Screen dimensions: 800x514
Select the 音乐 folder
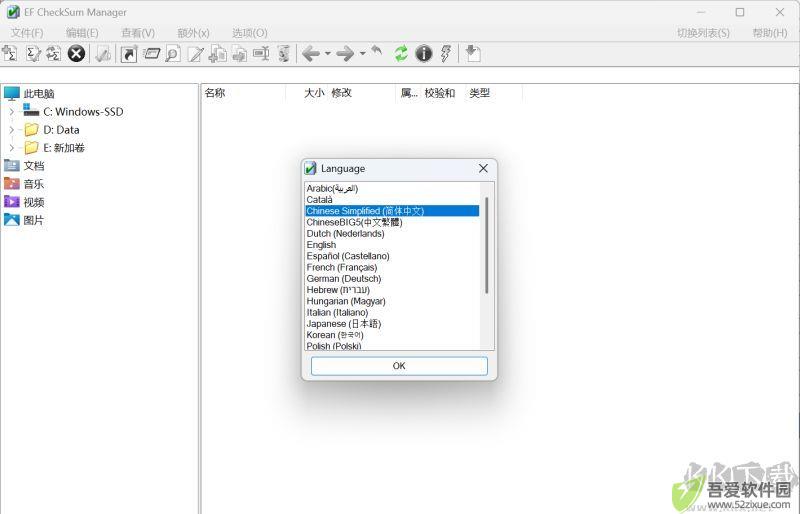click(x=34, y=184)
